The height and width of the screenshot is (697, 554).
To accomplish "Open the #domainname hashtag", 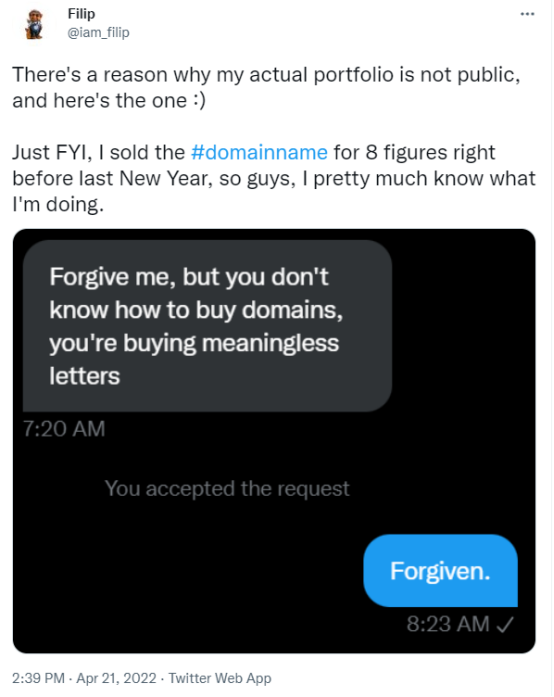I will (x=259, y=152).
